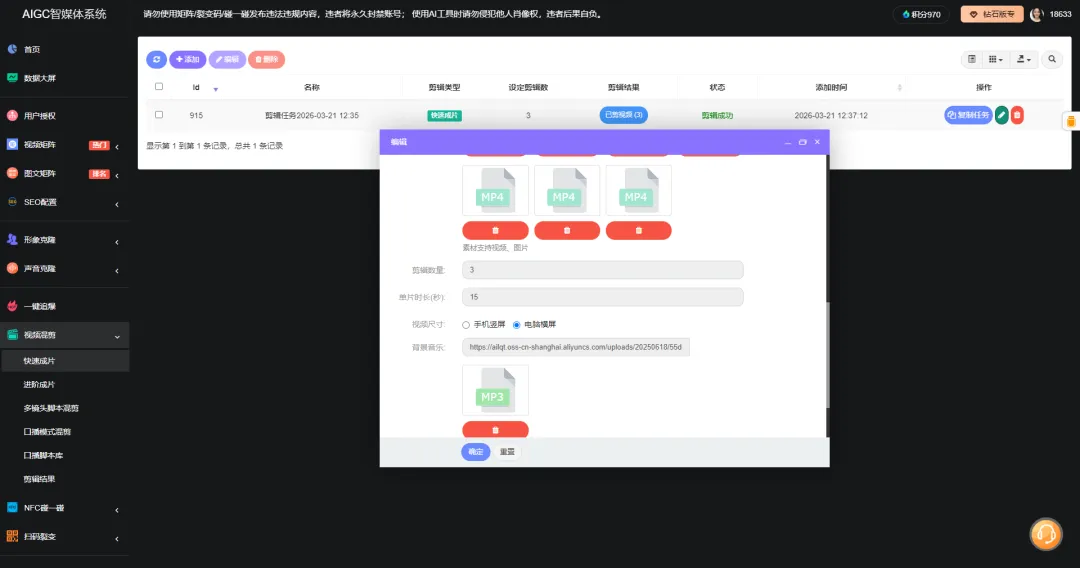Viewport: 1080px width, 568px height.
Task: Click the 背景音乐 URL input field
Action: coord(576,348)
